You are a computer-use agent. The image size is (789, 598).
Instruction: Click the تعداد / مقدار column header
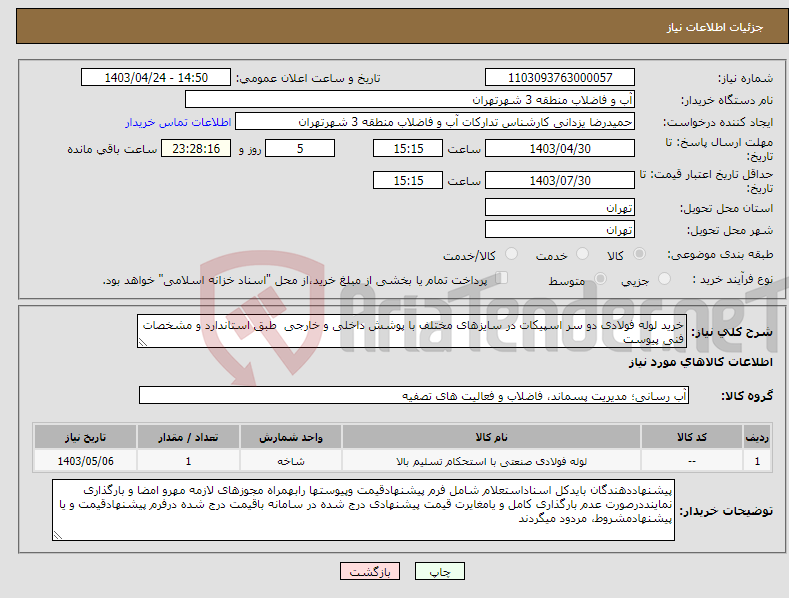(188, 437)
